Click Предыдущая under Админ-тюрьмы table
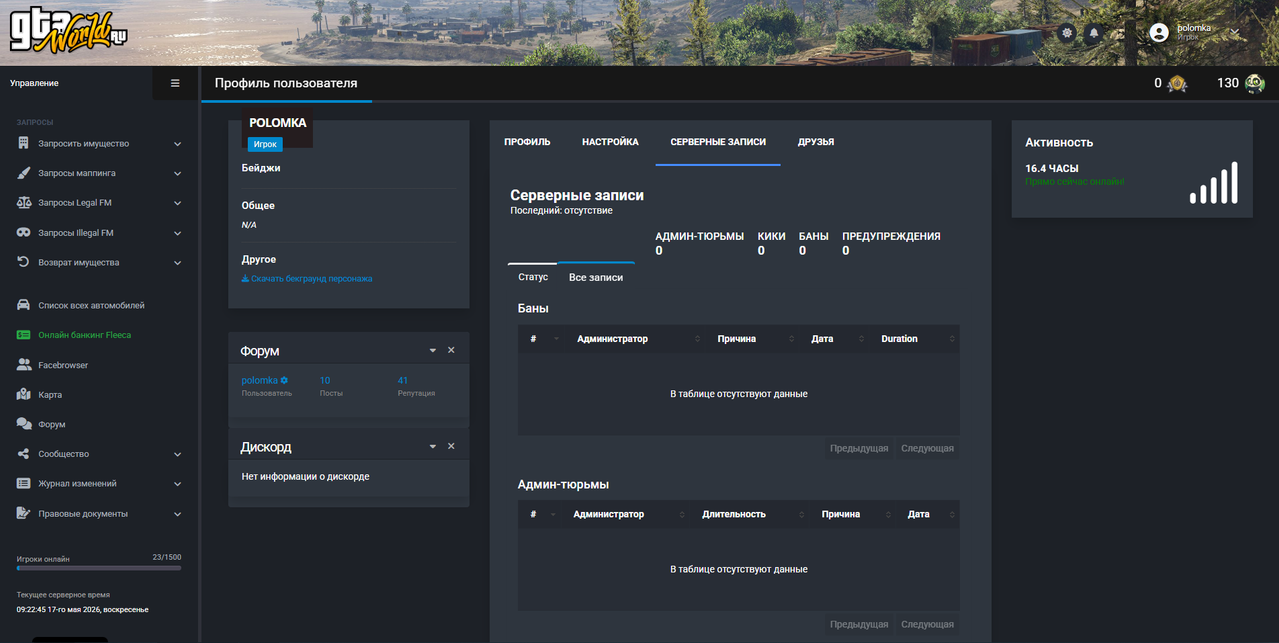 pos(859,624)
